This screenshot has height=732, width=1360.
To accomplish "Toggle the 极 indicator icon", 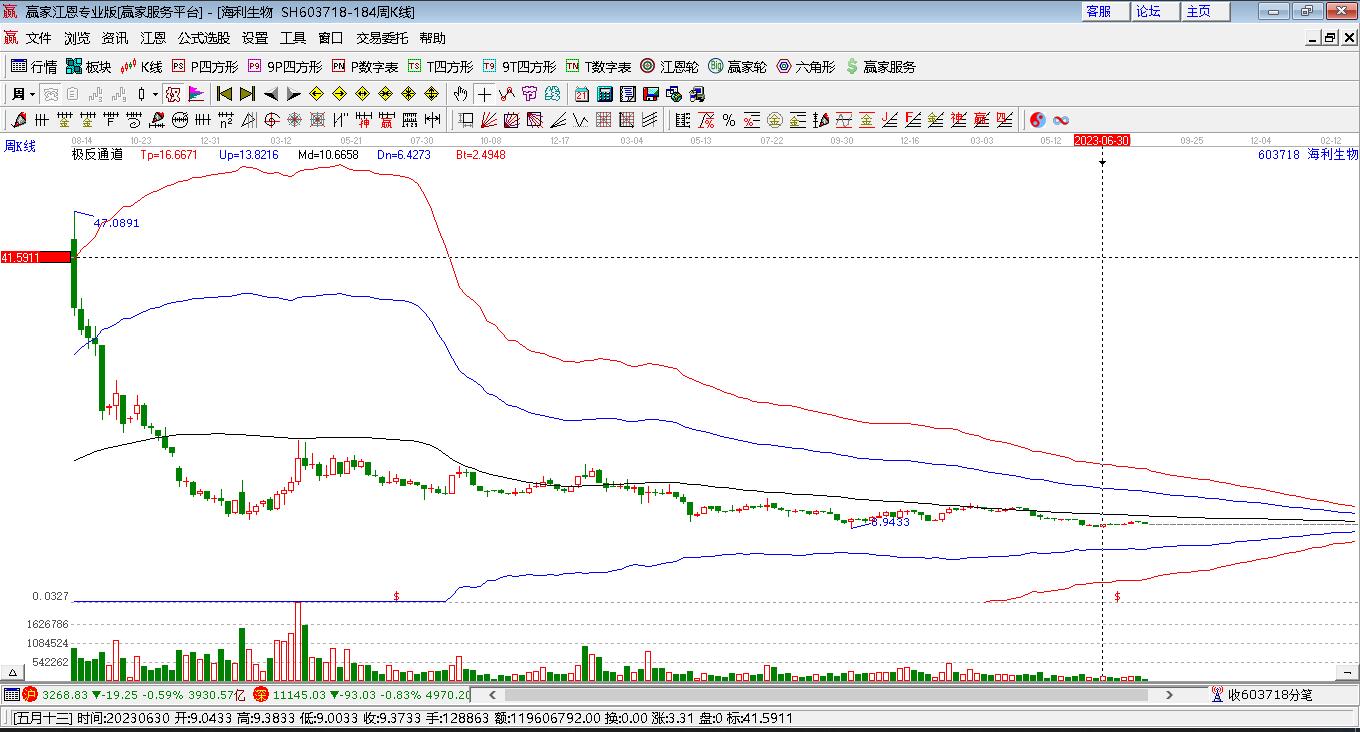I will coord(172,94).
